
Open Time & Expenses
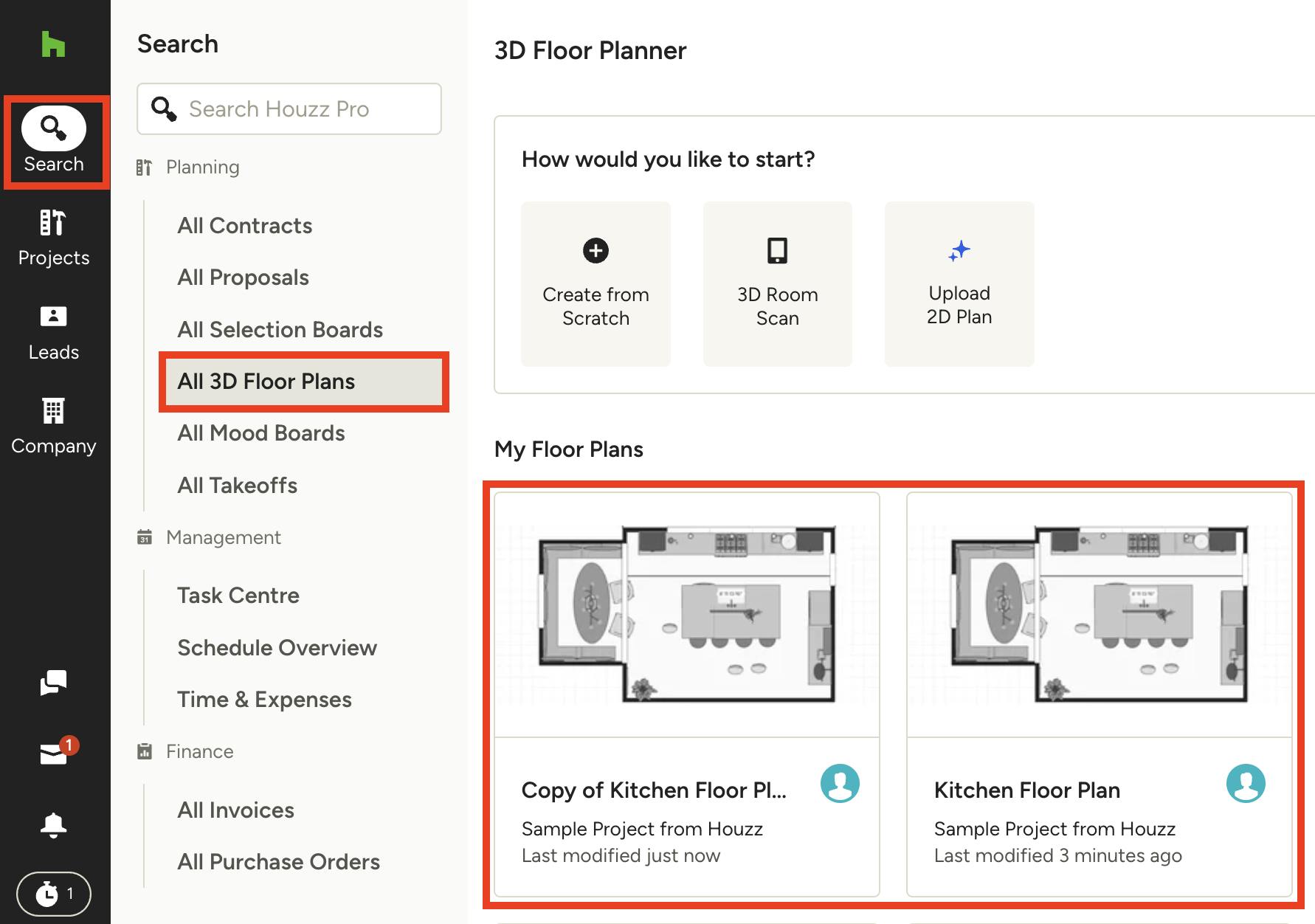264,700
